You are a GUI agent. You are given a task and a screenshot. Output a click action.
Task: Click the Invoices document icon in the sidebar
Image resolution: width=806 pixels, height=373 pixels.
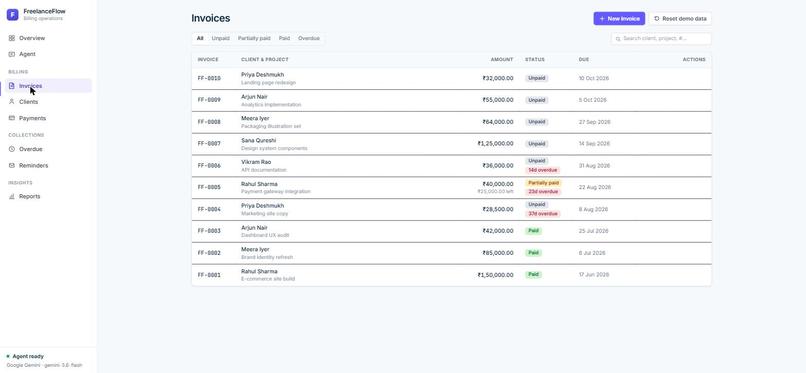click(12, 86)
